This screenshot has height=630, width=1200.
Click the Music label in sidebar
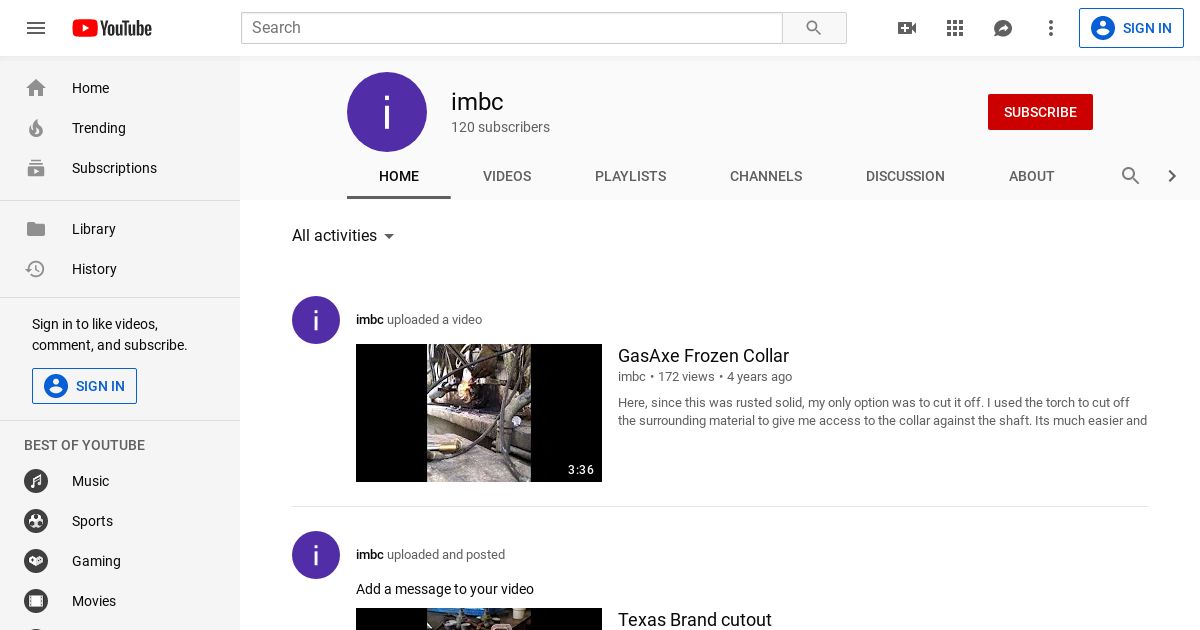tap(90, 481)
